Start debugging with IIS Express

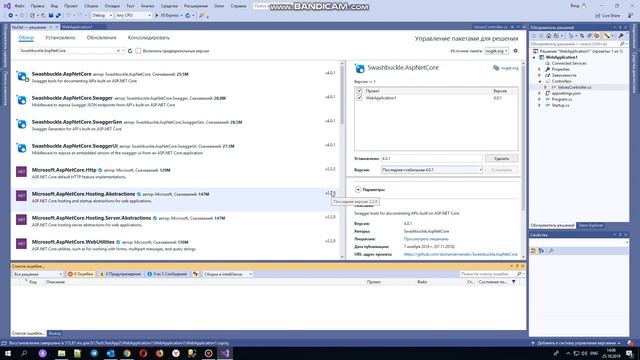167,16
